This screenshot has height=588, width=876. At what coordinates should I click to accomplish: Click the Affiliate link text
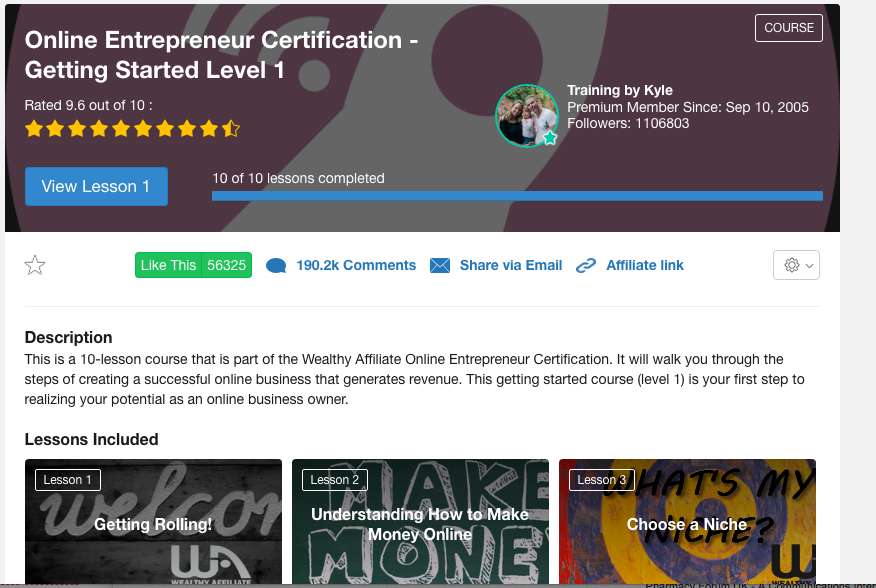(645, 265)
